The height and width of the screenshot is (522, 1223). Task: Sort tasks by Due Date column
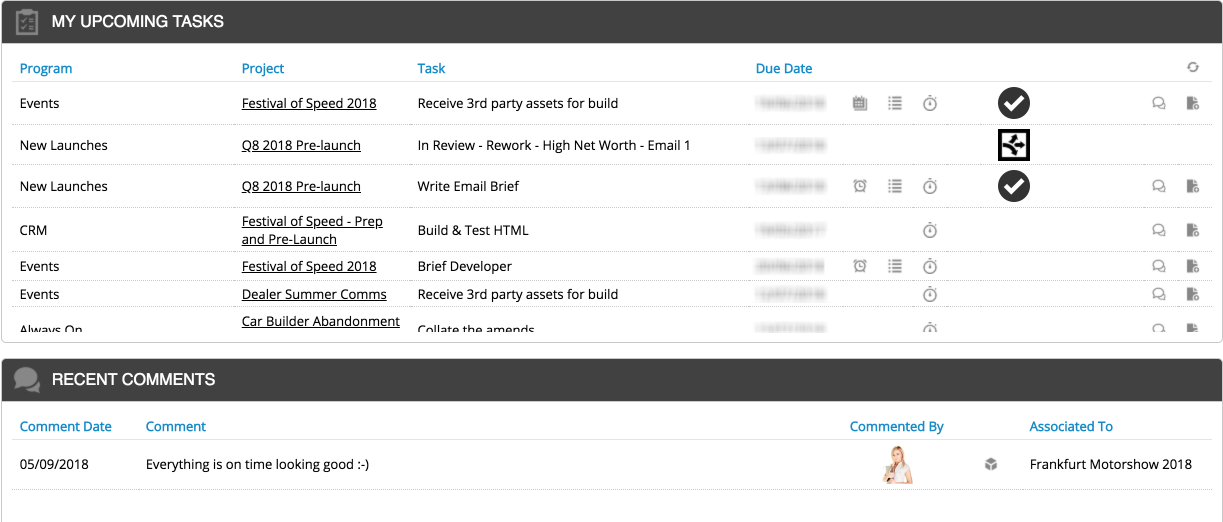784,68
